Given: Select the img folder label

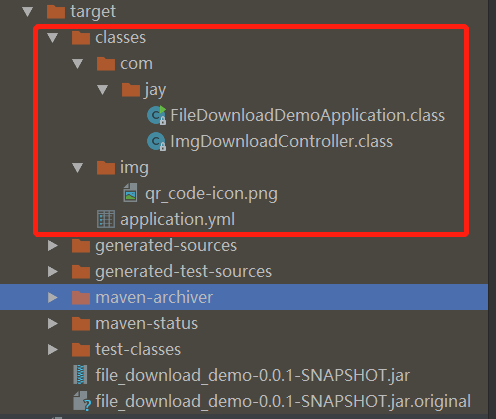Looking at the screenshot, I should (x=134, y=168).
